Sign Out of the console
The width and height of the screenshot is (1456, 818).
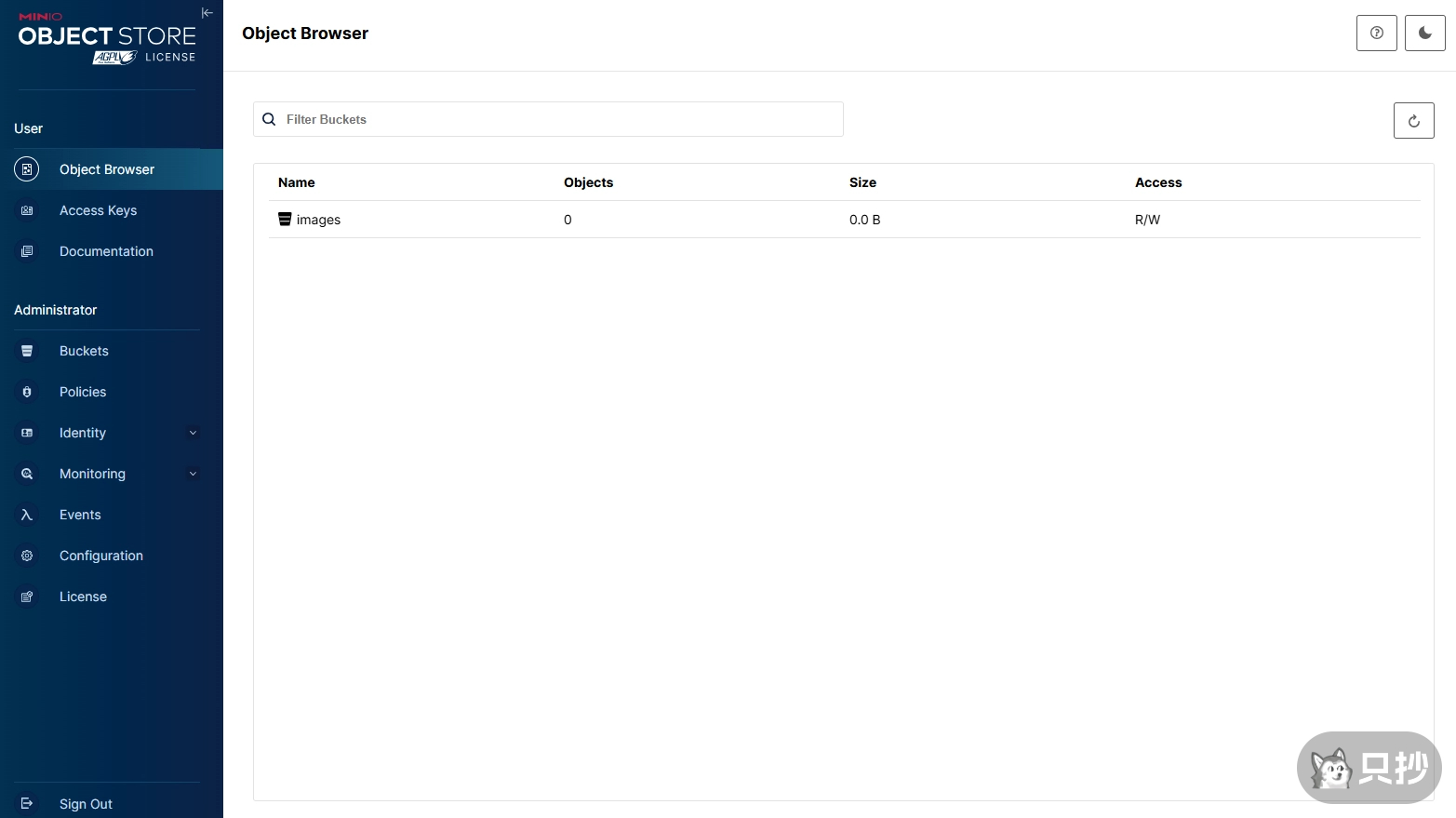click(x=86, y=804)
